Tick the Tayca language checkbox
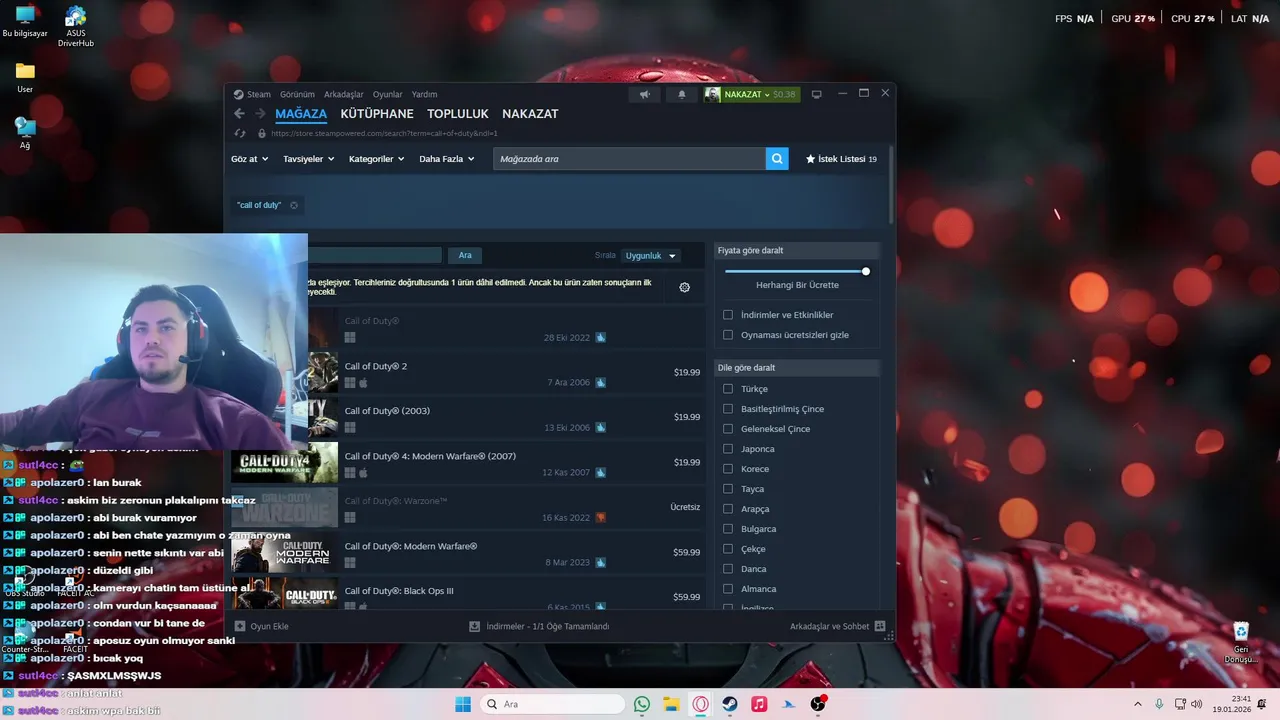The width and height of the screenshot is (1280, 720). coord(728,489)
